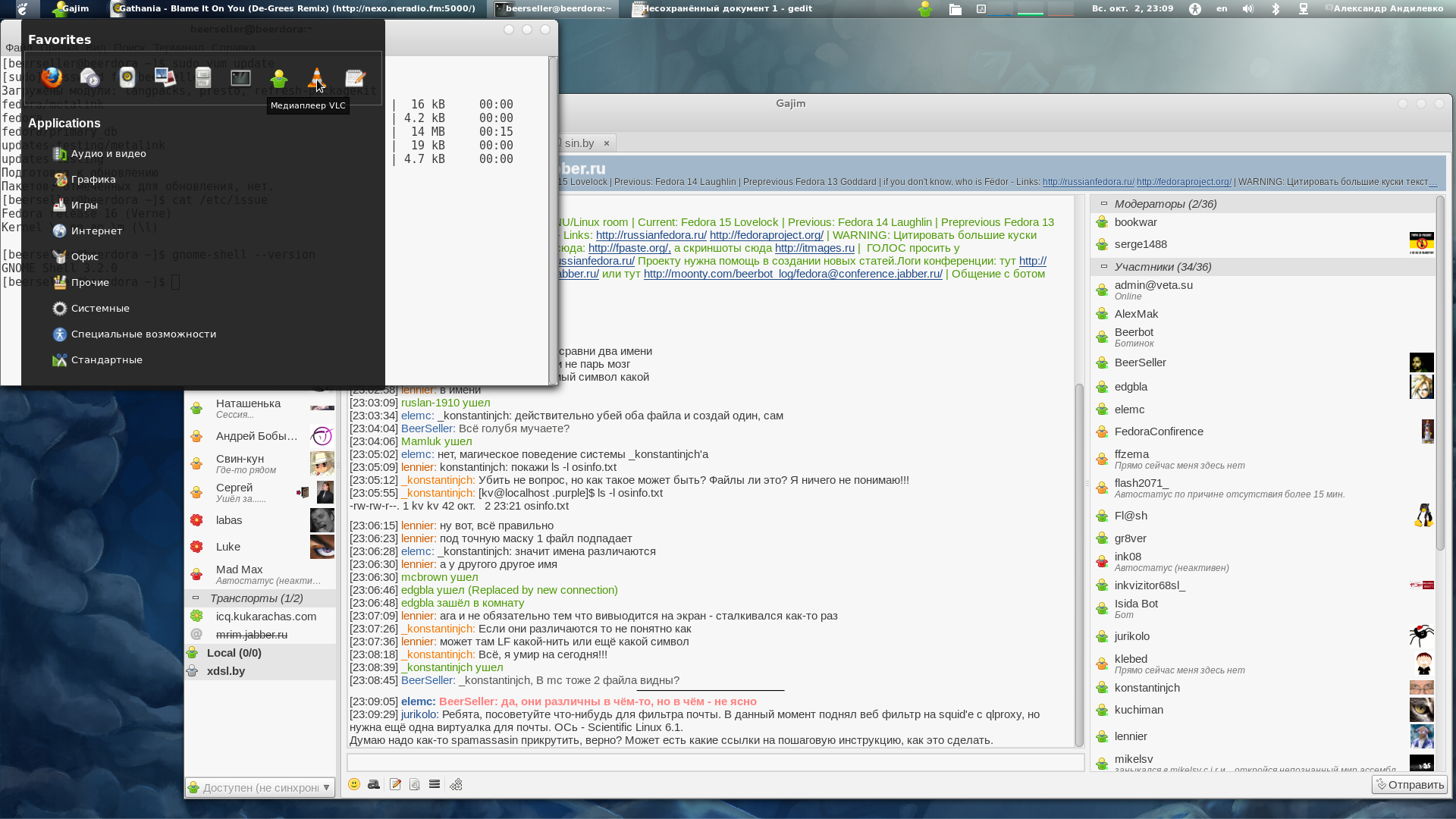1456x819 pixels.
Task: Open gedit text editor favorite
Action: pyautogui.click(x=355, y=77)
